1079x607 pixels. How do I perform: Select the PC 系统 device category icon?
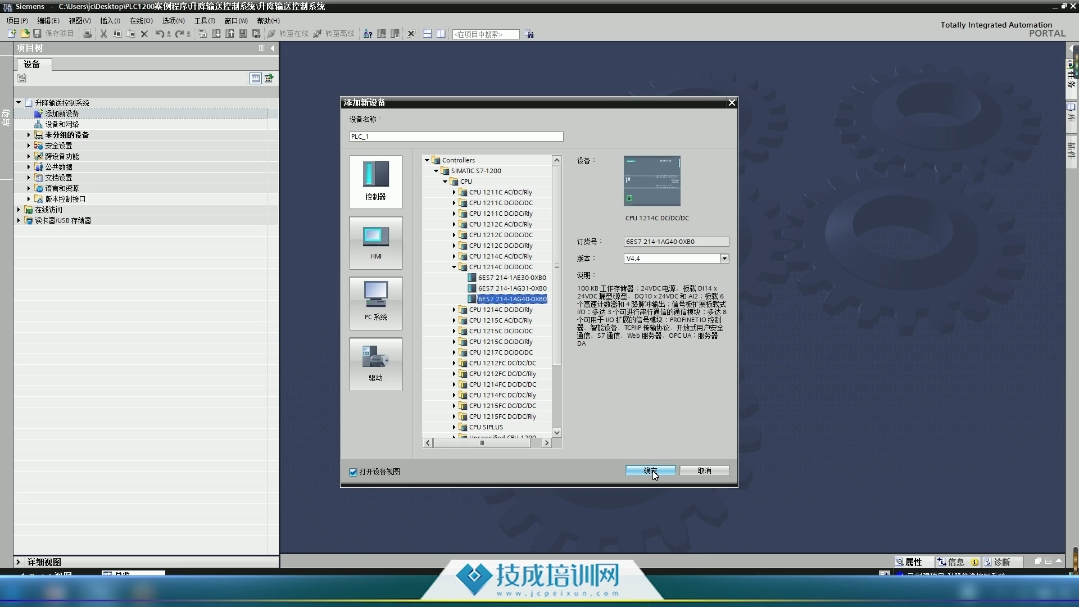coord(376,303)
